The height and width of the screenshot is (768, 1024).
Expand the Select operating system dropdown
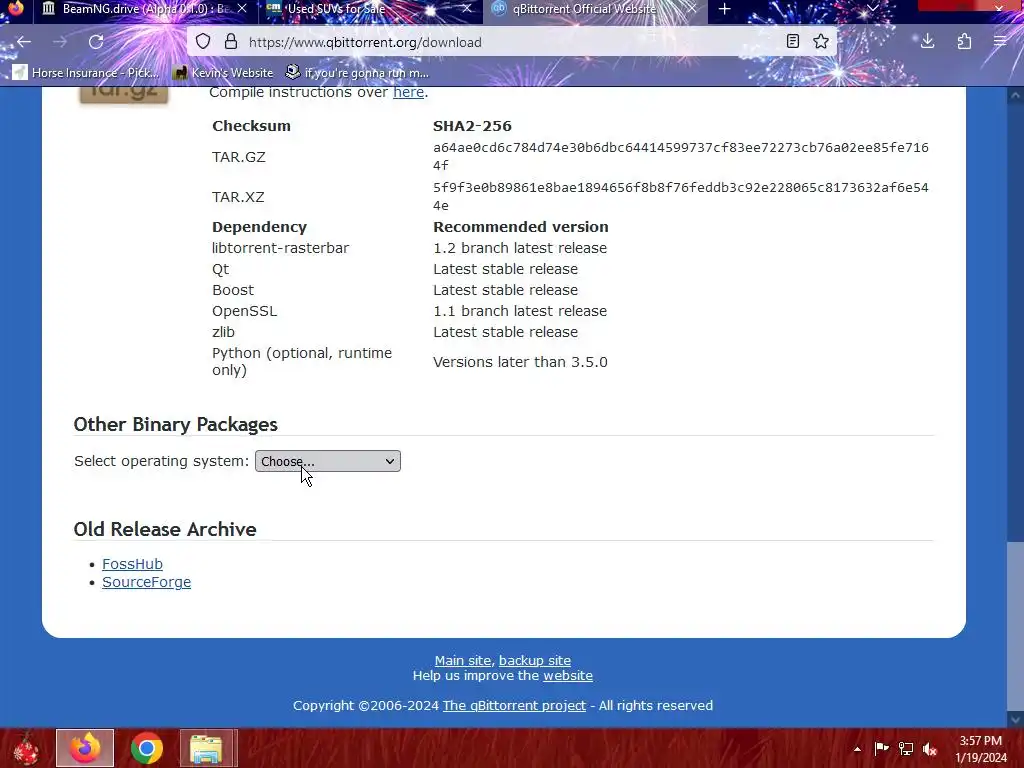(x=327, y=461)
